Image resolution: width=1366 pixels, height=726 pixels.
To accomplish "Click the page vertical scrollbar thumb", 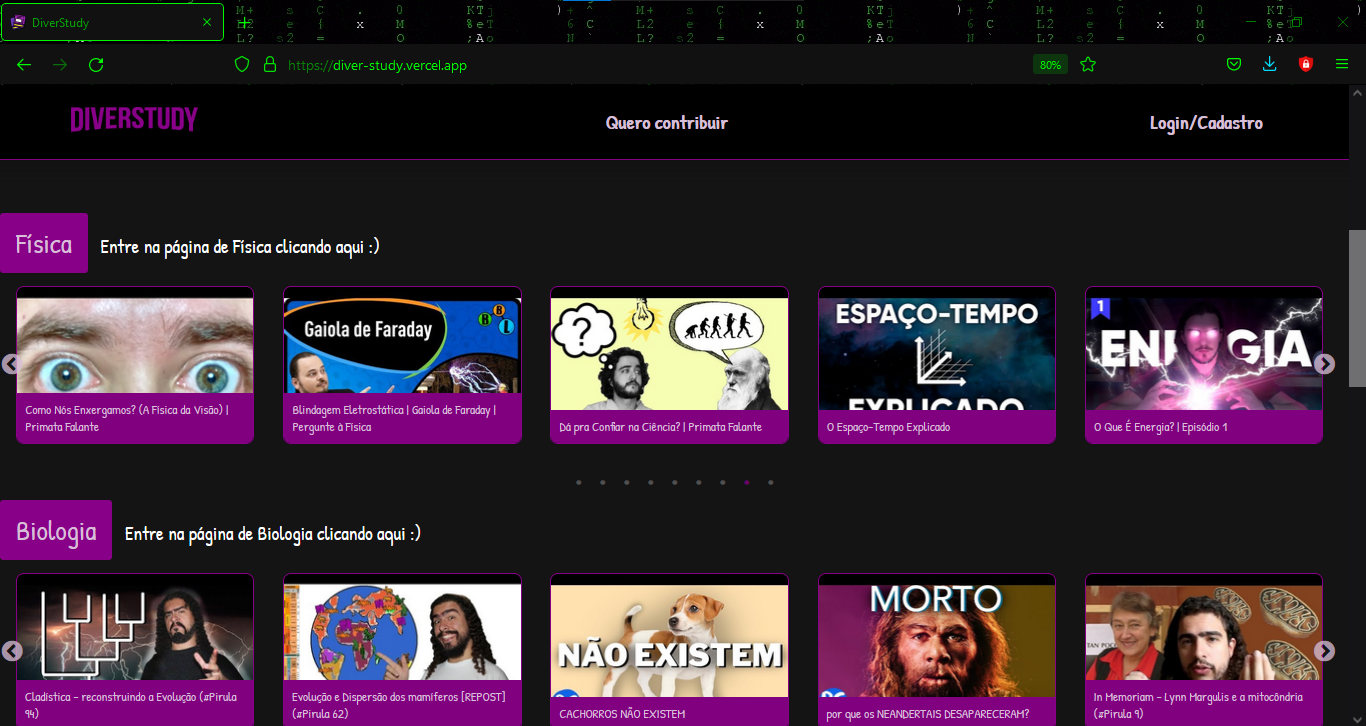I will pyautogui.click(x=1357, y=308).
